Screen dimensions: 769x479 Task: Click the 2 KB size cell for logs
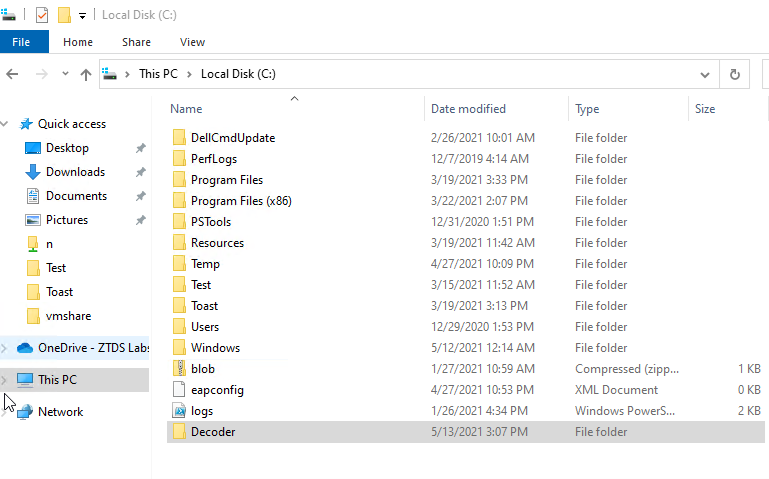(749, 411)
